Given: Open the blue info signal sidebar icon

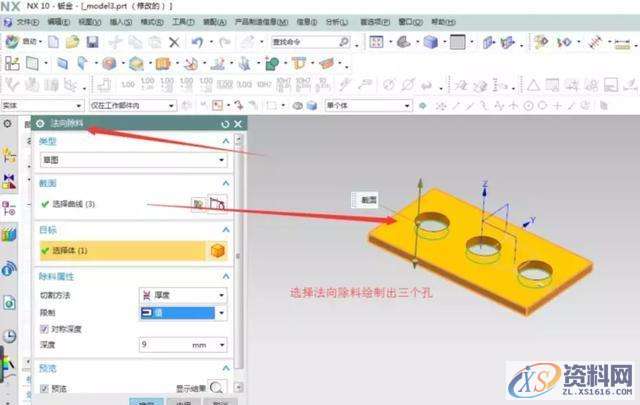Looking at the screenshot, I should point(9,269).
